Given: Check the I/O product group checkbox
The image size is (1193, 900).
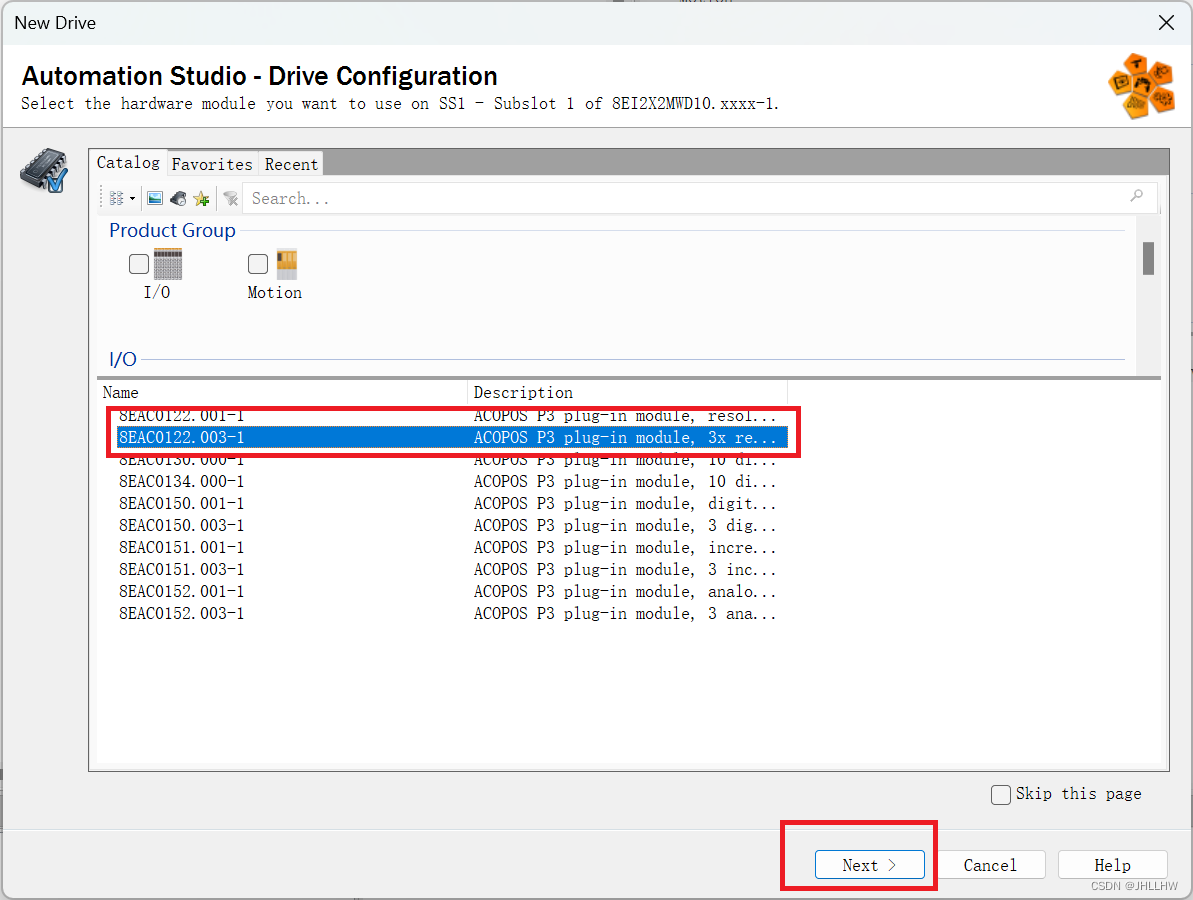Looking at the screenshot, I should pyautogui.click(x=139, y=263).
